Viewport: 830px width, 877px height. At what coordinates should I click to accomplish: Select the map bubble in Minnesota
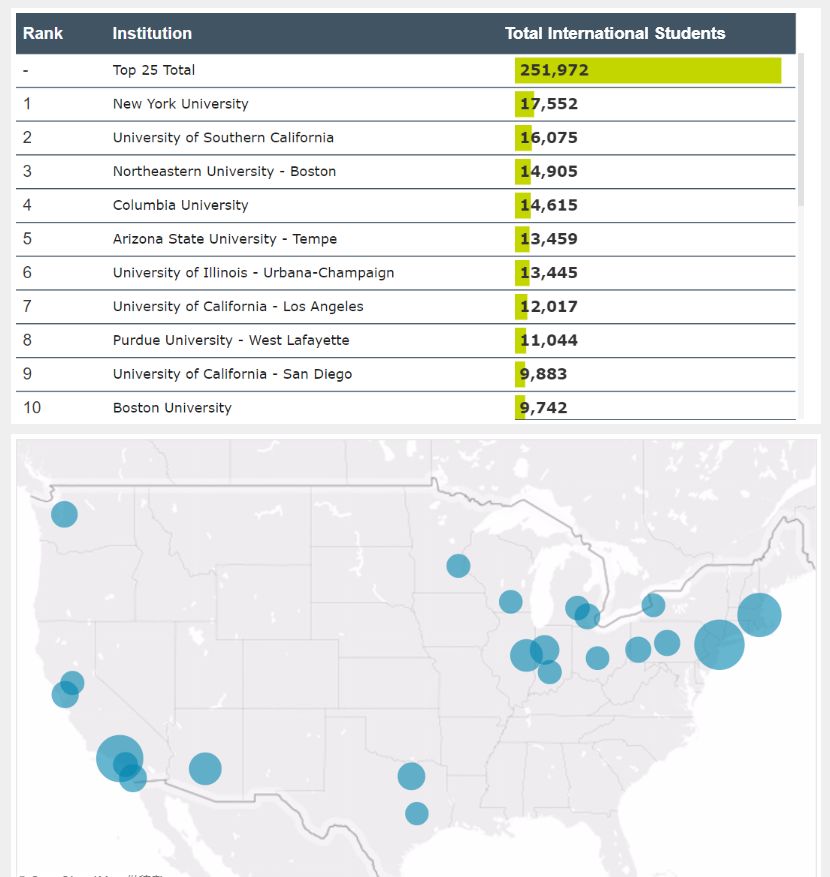tap(458, 566)
